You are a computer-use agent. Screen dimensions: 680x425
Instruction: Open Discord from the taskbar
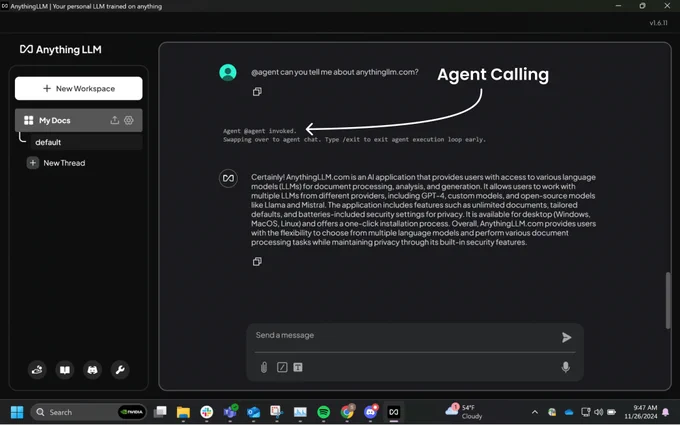point(370,412)
